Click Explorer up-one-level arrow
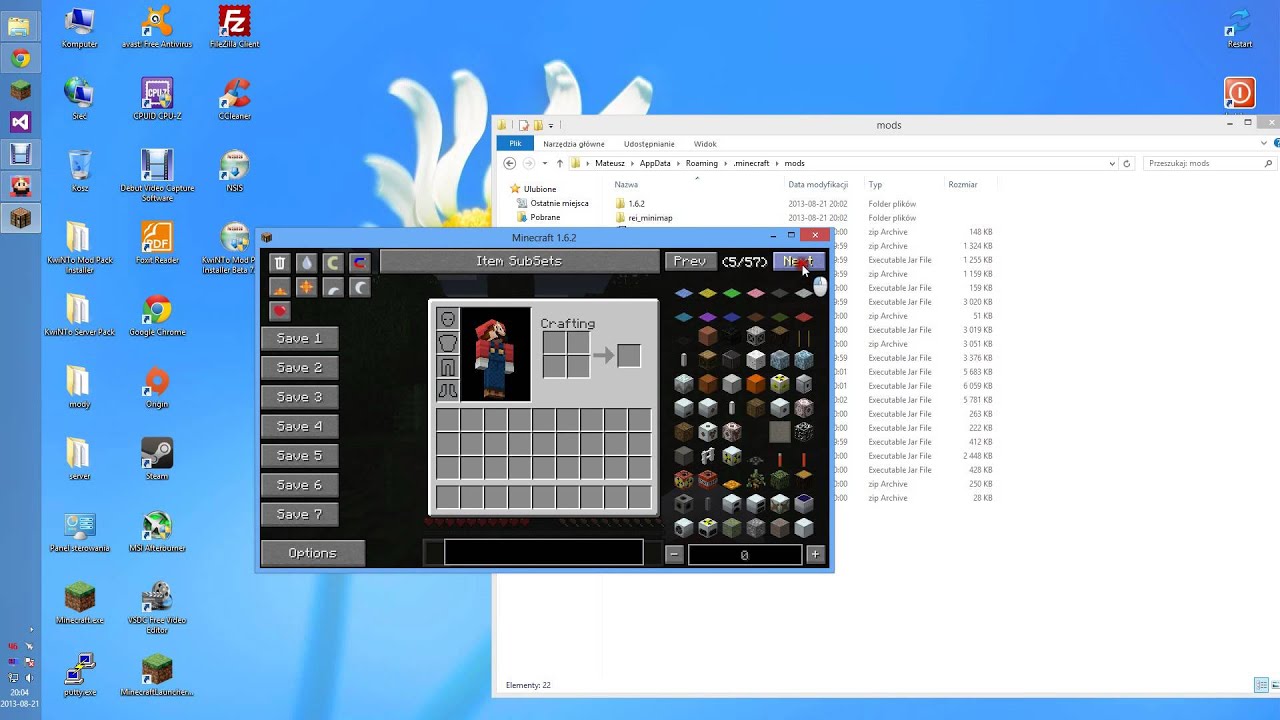 tap(560, 163)
